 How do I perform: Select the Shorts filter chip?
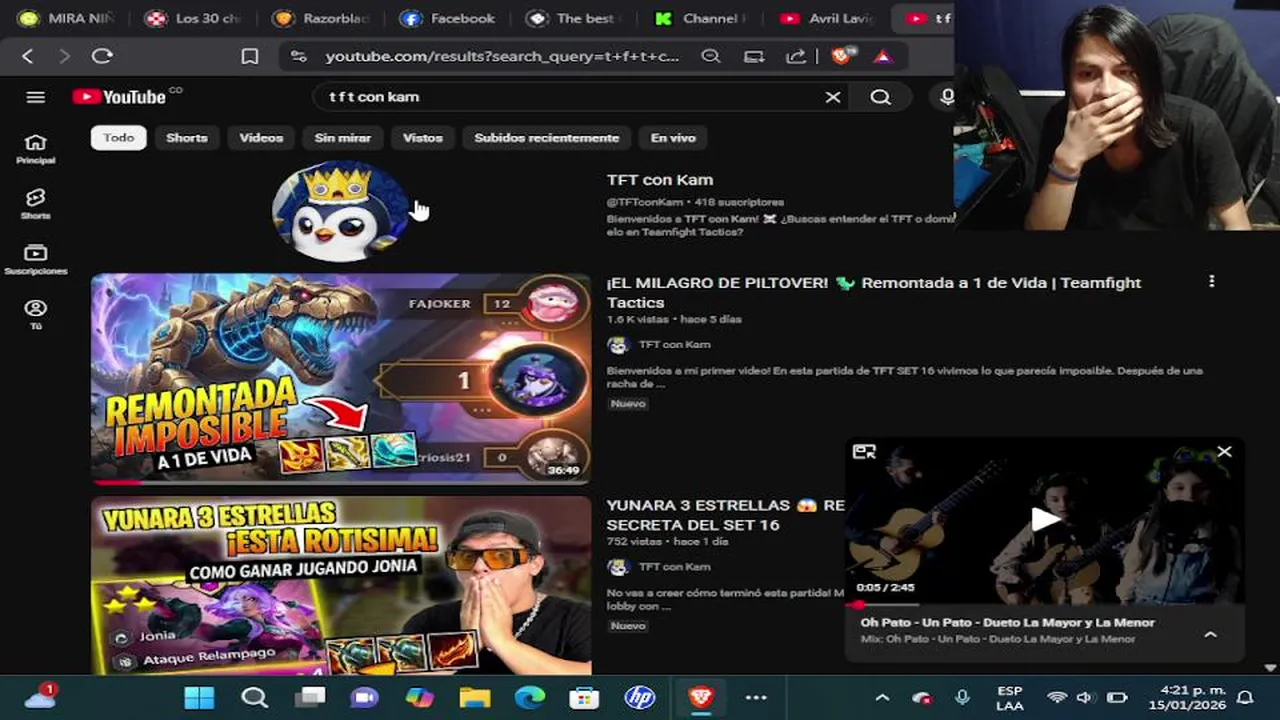(x=187, y=138)
